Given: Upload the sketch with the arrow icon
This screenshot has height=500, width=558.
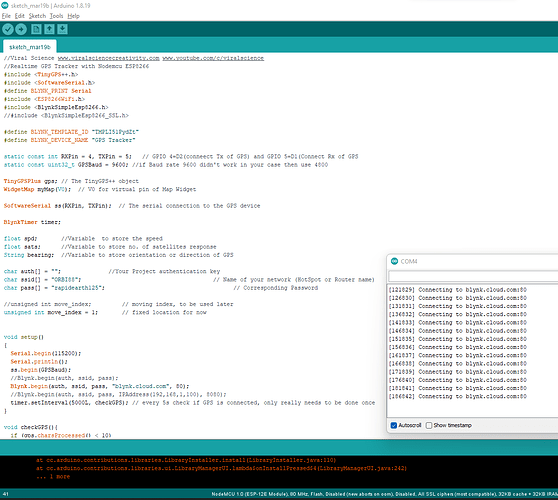Looking at the screenshot, I should (x=21, y=29).
